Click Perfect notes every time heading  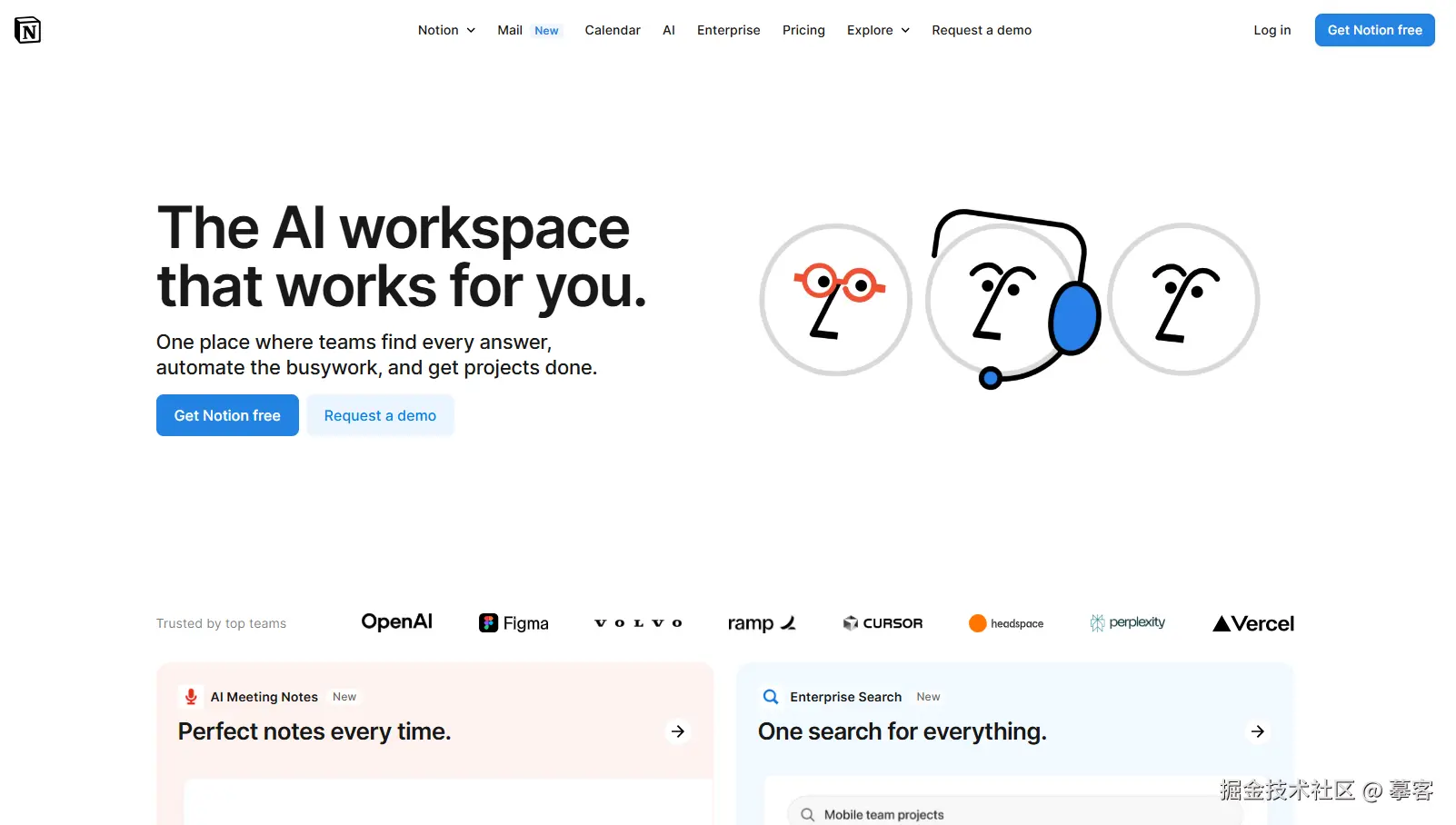(x=314, y=731)
